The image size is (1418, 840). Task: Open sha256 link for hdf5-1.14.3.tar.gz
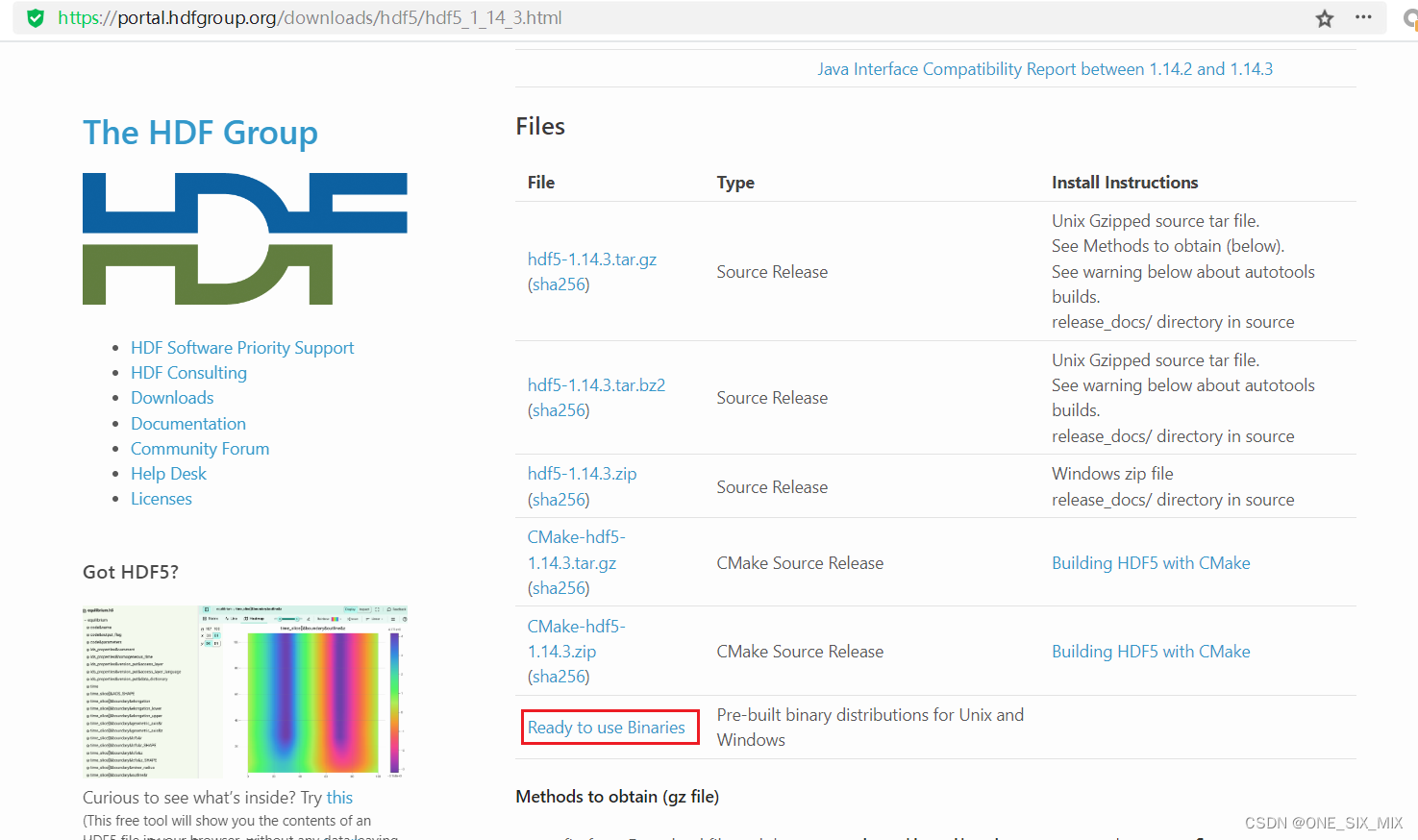559,284
